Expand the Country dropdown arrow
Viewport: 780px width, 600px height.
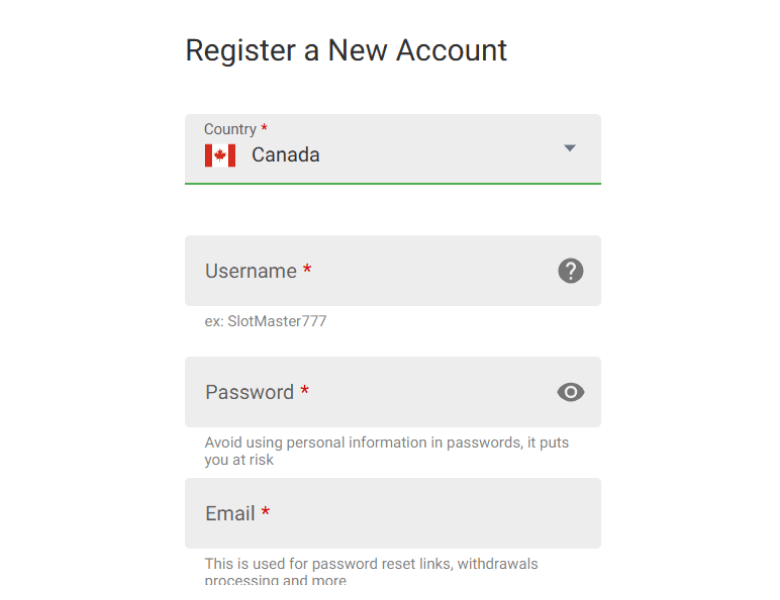[569, 148]
